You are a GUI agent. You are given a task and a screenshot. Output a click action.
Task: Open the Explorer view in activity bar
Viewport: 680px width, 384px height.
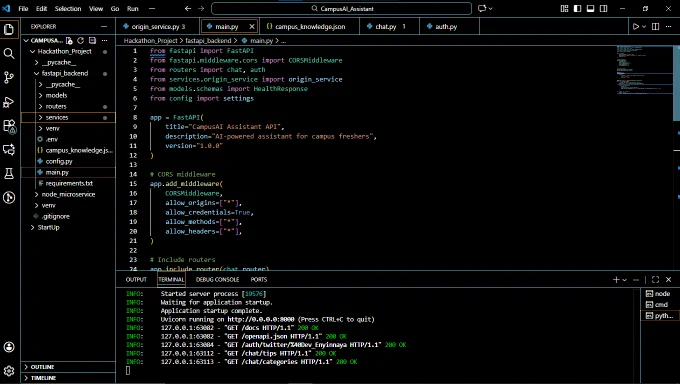pos(9,30)
